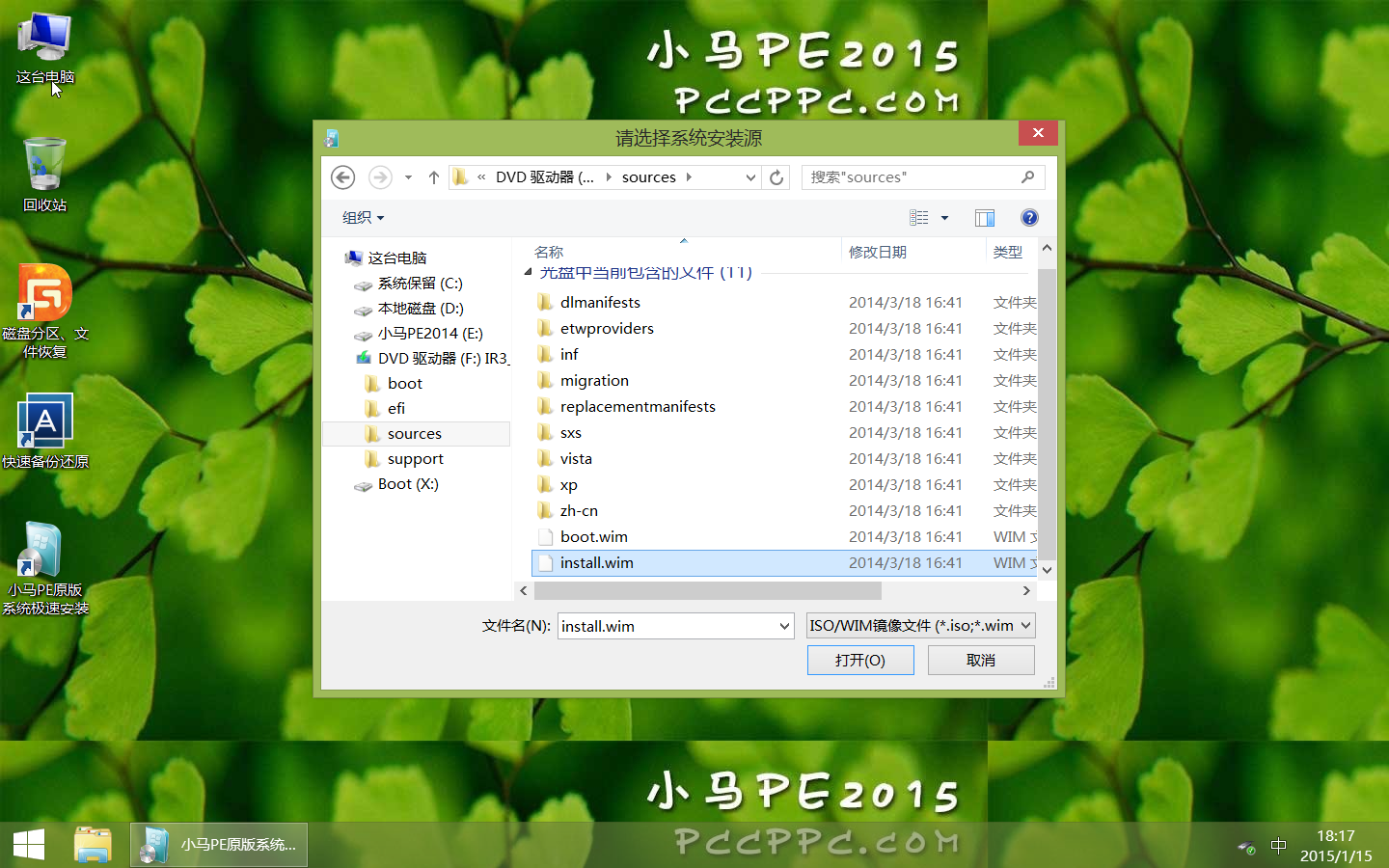Click the boot.wim file icon
1389x868 pixels.
(546, 537)
